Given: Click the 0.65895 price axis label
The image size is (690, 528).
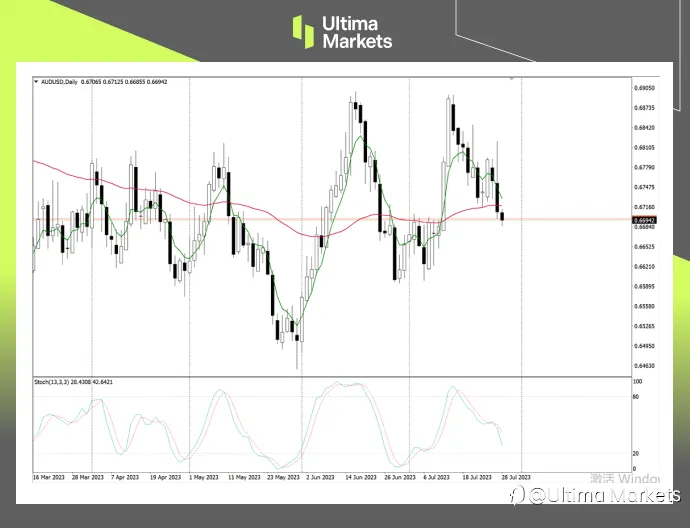Looking at the screenshot, I should 644,286.
